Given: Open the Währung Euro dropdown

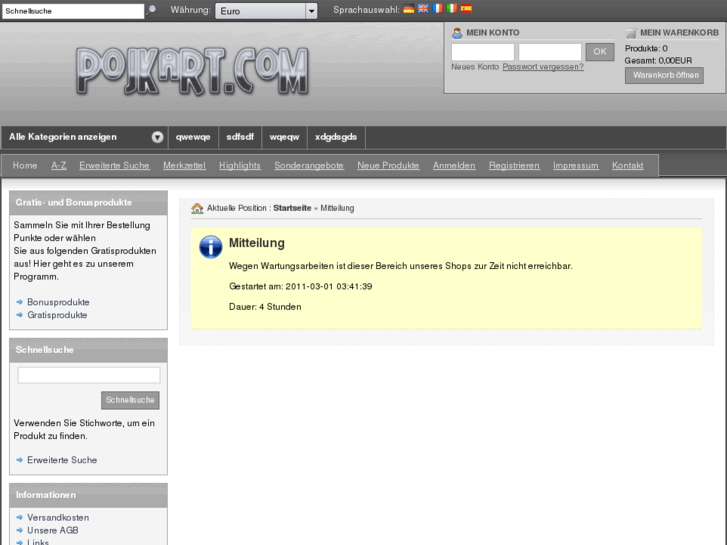Looking at the screenshot, I should point(266,11).
